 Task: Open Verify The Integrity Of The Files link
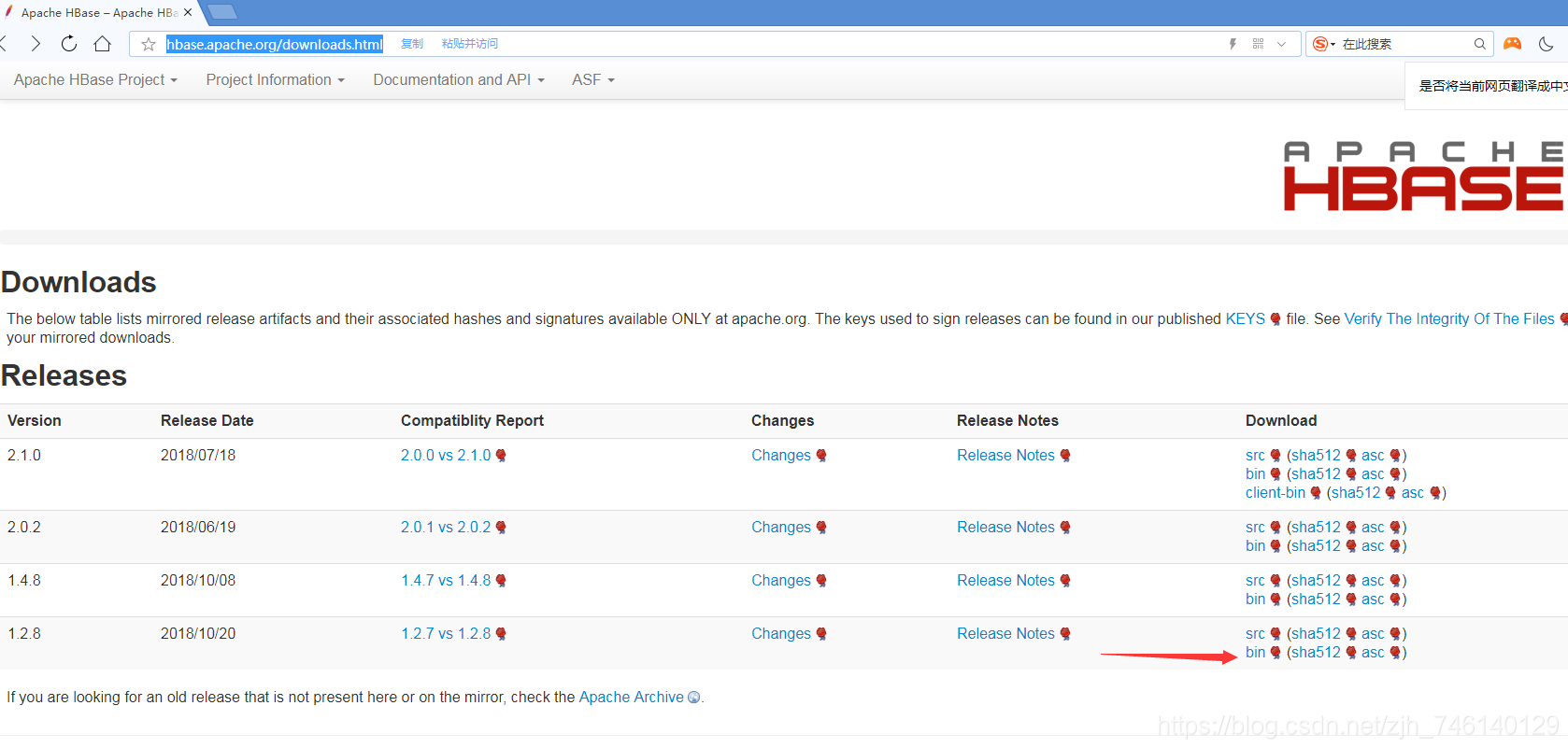pyautogui.click(x=1449, y=318)
